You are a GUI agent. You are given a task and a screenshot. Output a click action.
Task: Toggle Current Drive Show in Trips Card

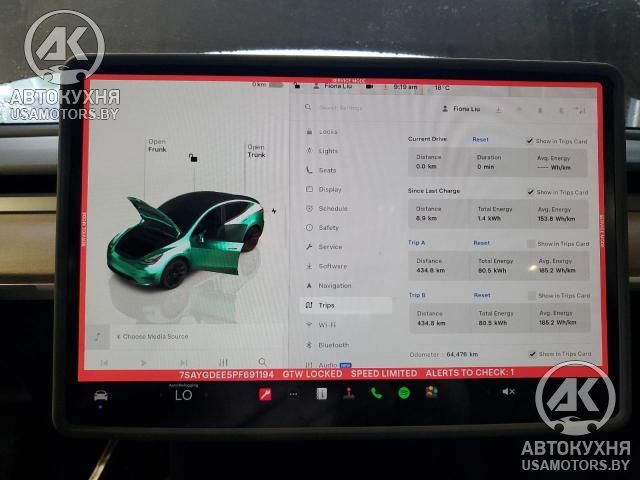click(529, 141)
